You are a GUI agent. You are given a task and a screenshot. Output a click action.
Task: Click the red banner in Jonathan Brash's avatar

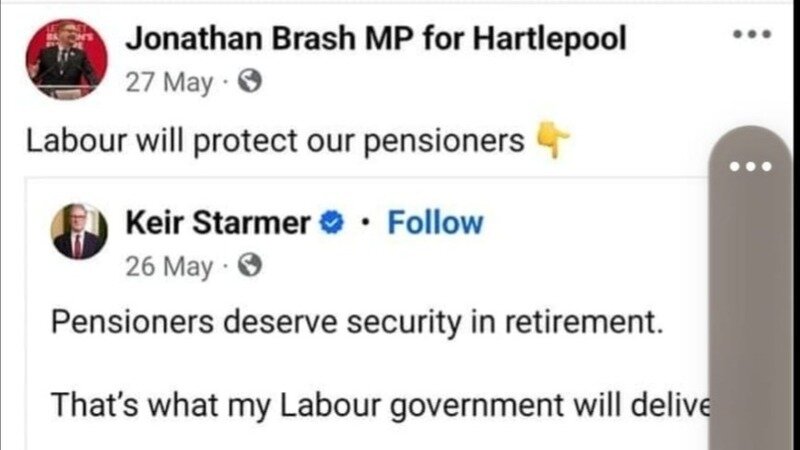[x=43, y=35]
